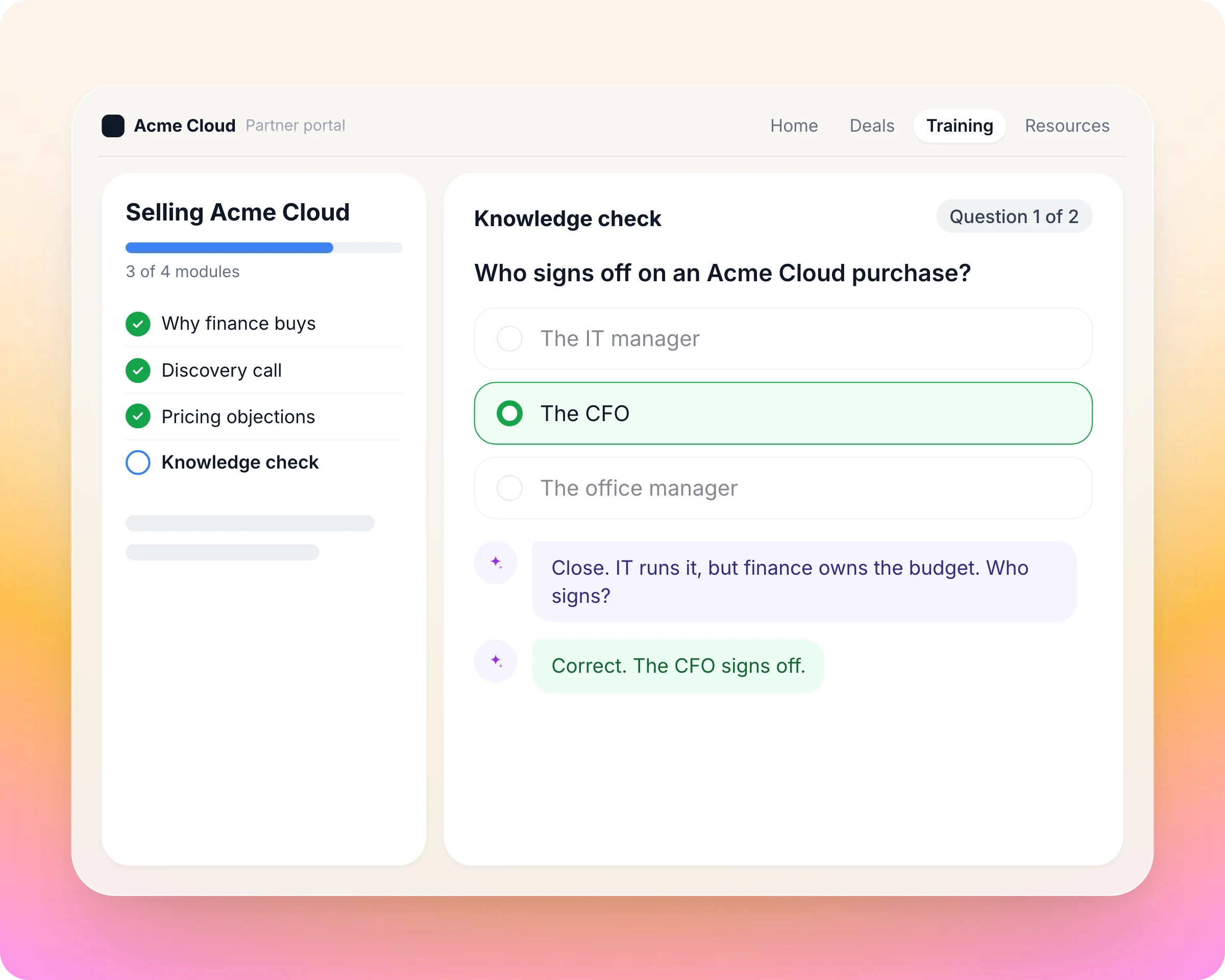The height and width of the screenshot is (980, 1225).
Task: Click the Selling Acme Cloud course title
Action: (x=237, y=212)
